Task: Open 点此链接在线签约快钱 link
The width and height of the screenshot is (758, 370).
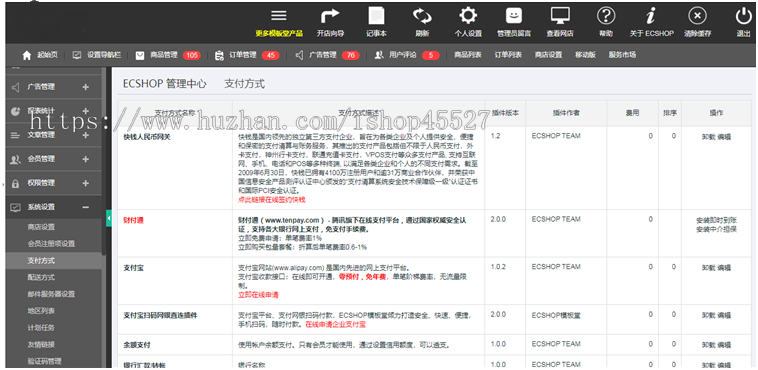Action: pos(272,199)
